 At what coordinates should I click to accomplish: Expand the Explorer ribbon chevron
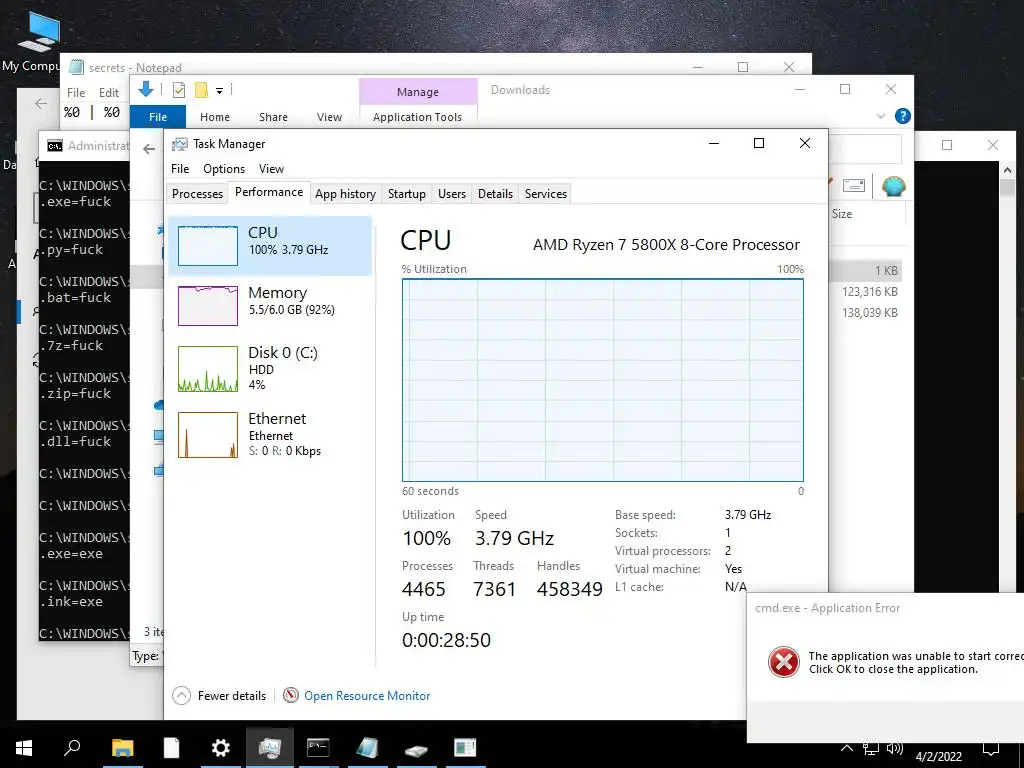click(880, 116)
